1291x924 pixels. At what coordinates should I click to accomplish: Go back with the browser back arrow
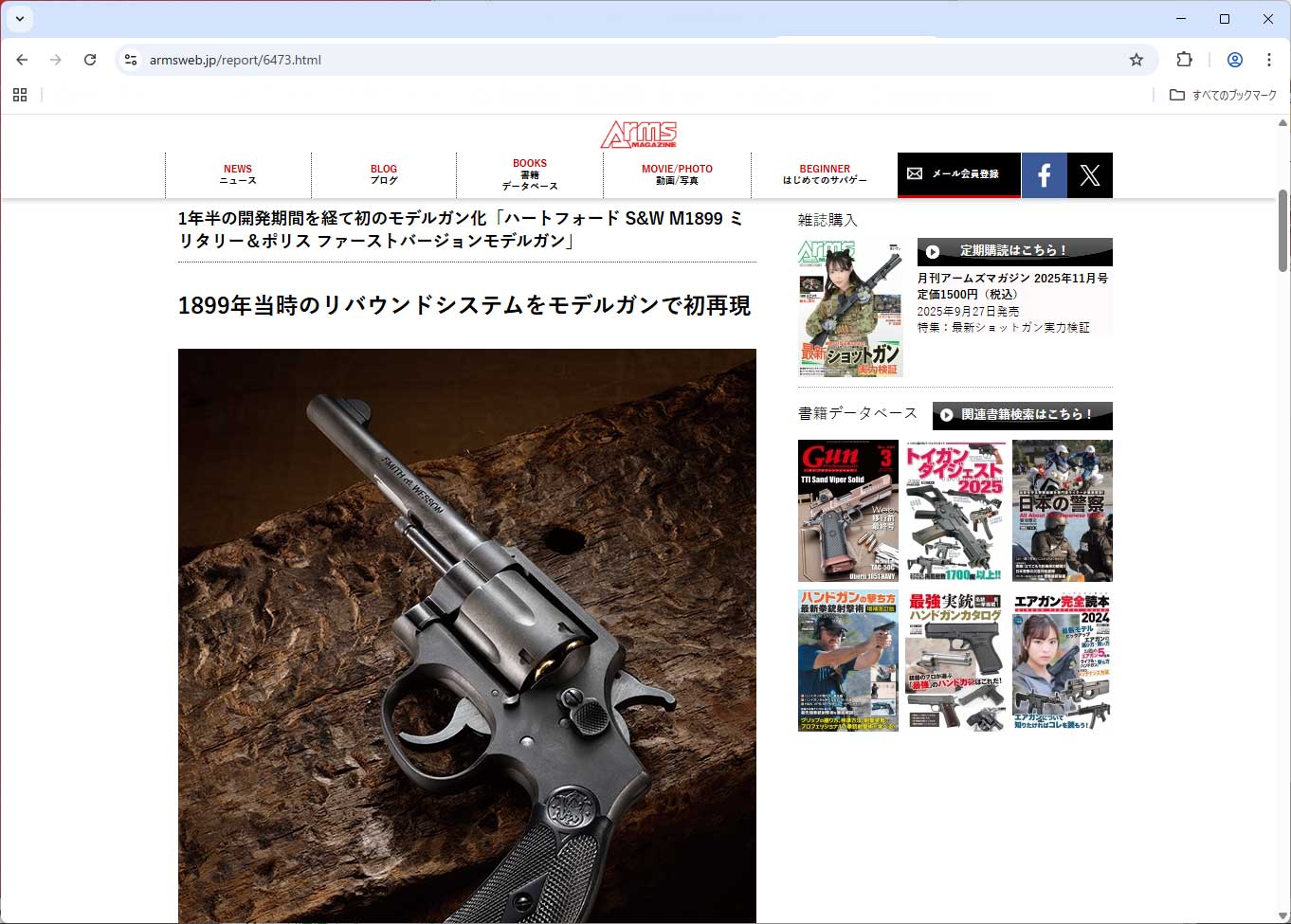pos(22,60)
